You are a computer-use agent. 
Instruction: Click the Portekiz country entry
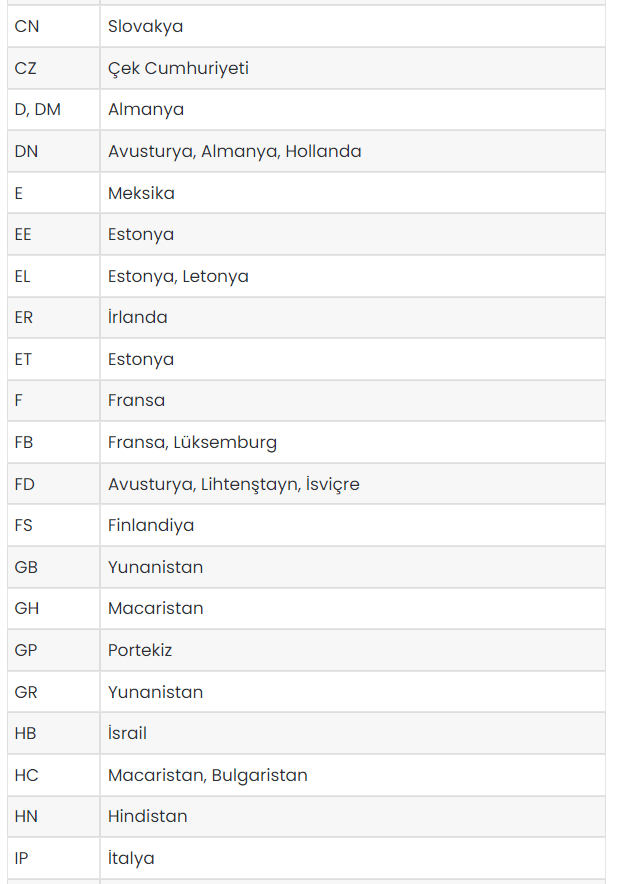point(140,650)
